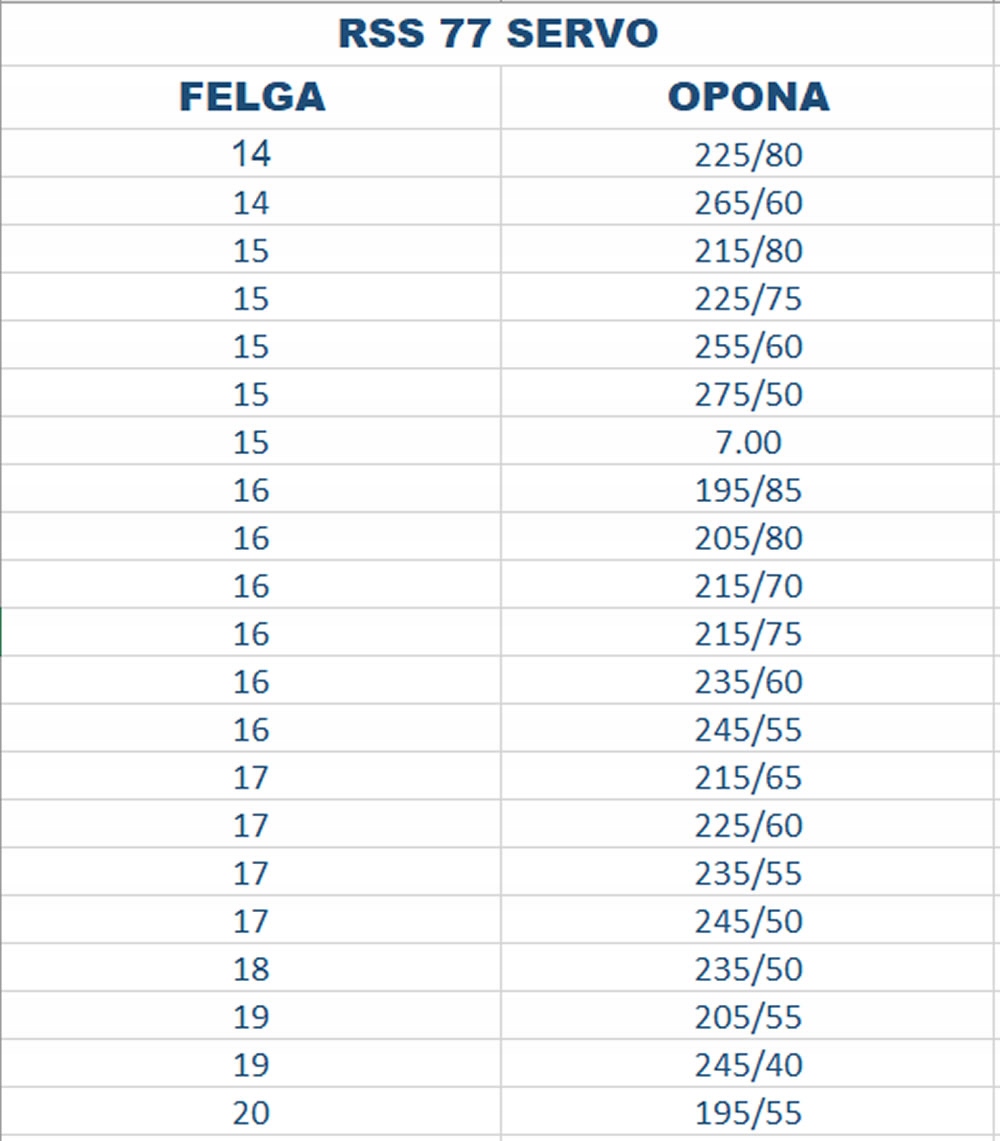Click the 215/80 tire cell
The width and height of the screenshot is (1000, 1141).
point(748,250)
